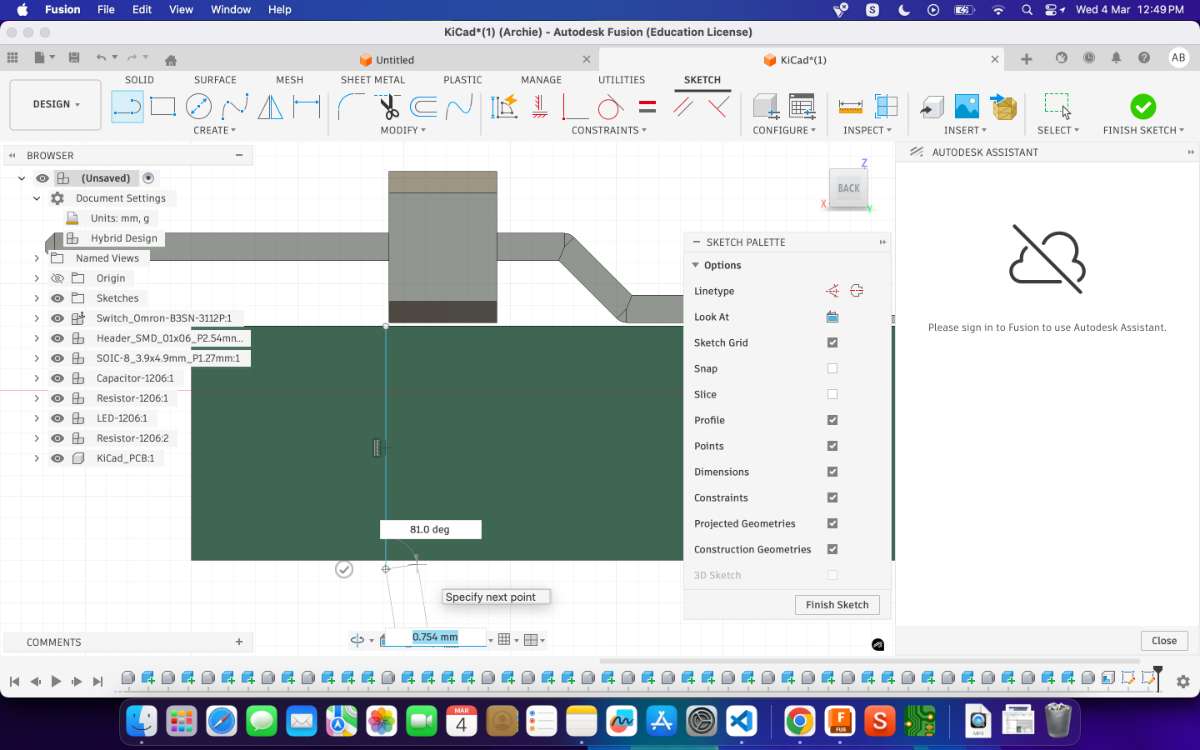
Task: Open the INSPECT dropdown menu
Action: pyautogui.click(x=867, y=130)
